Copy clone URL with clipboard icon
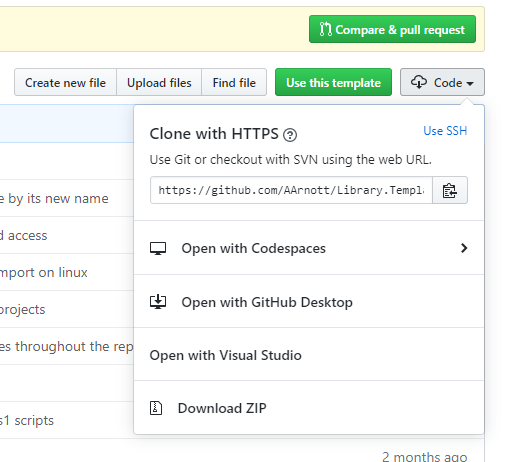526x462 pixels. coord(450,190)
